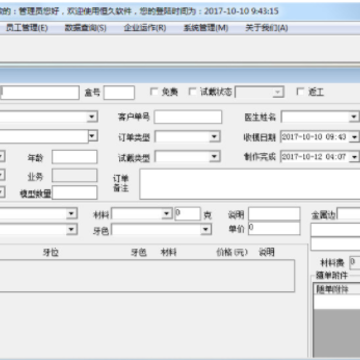The height and width of the screenshot is (360, 360).
Task: Focus the 模型数量 input field
Action: 75,193
